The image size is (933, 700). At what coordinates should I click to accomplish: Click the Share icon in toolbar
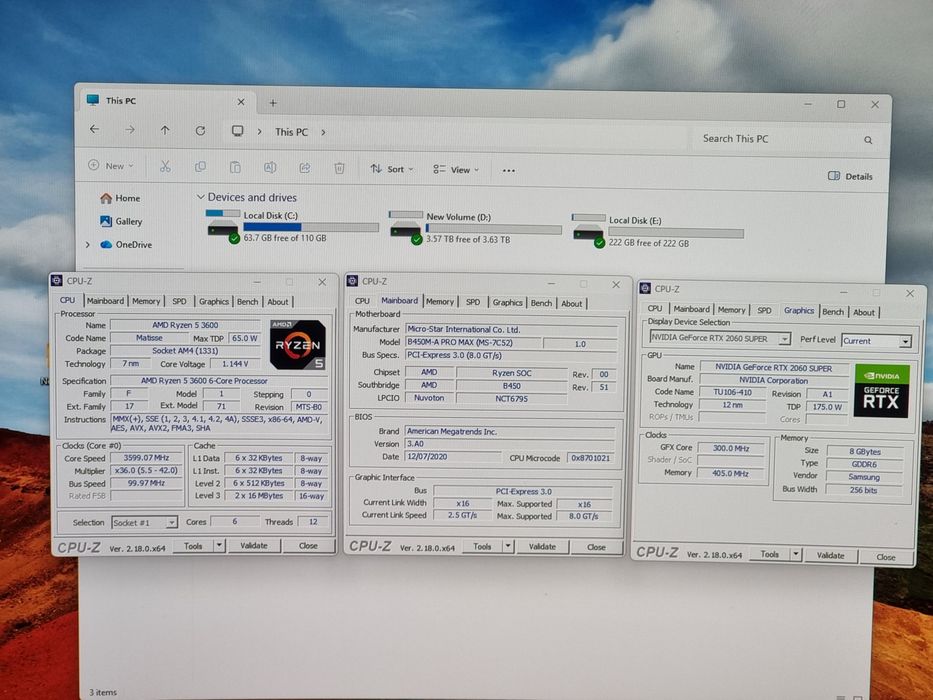click(x=305, y=168)
